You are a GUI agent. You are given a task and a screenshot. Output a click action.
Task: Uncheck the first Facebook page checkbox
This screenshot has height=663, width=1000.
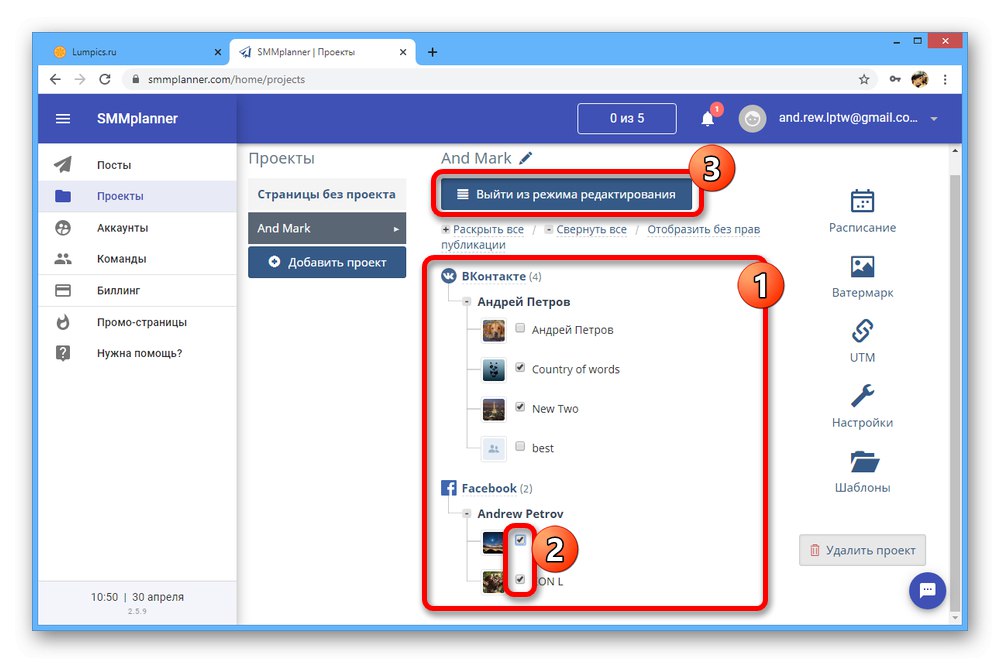coord(520,540)
